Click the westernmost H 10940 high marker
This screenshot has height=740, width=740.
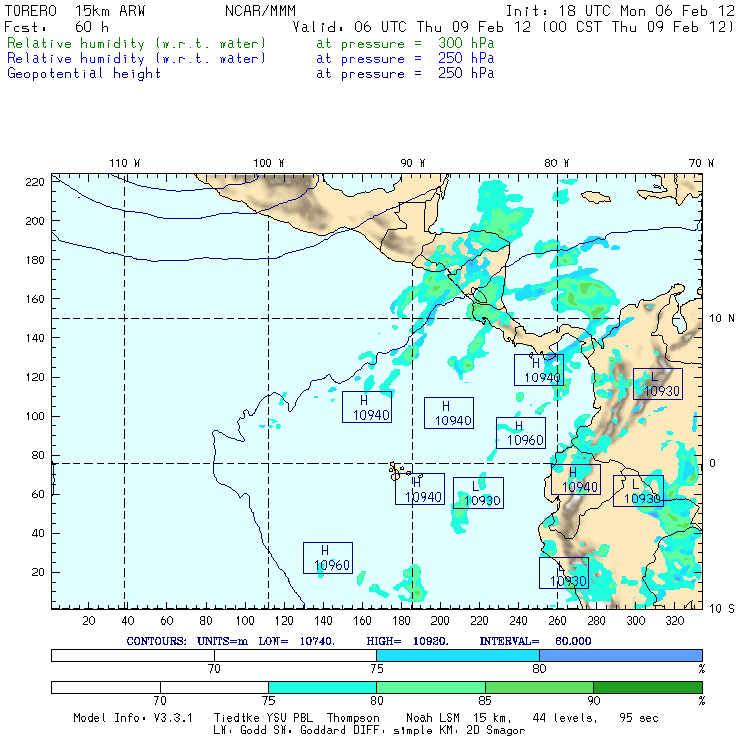pyautogui.click(x=366, y=407)
